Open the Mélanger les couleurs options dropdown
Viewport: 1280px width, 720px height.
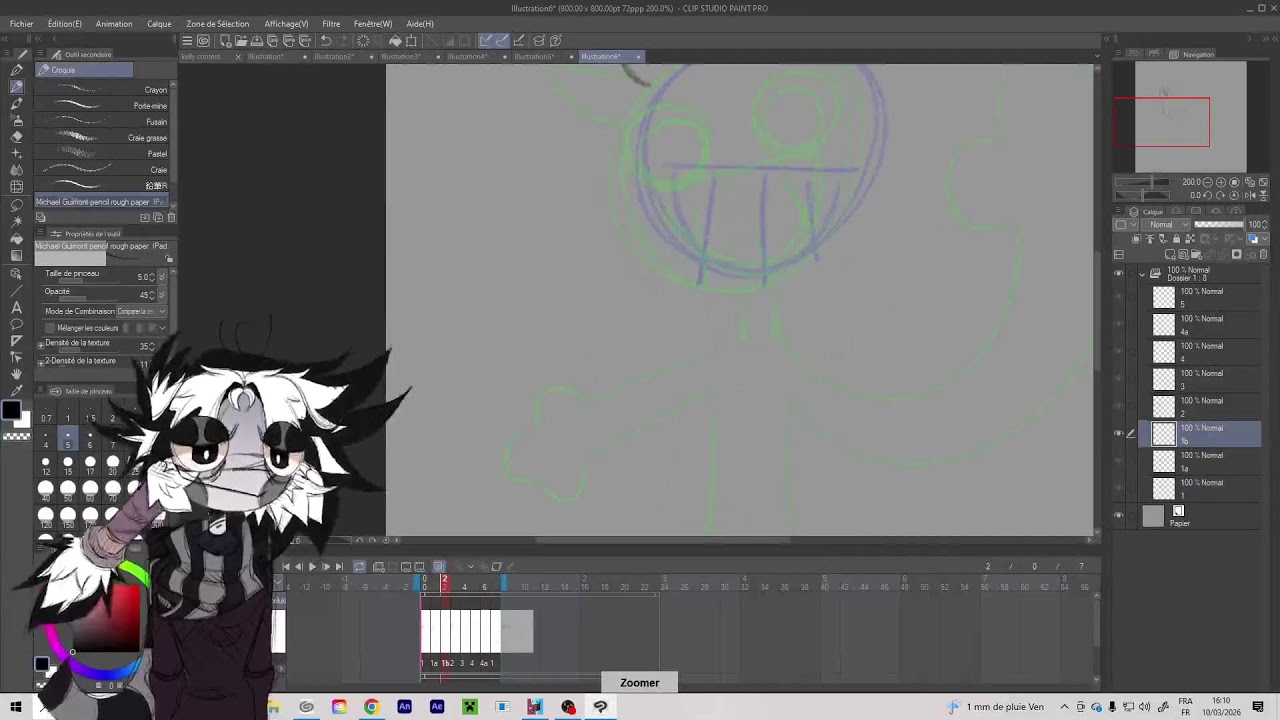[x=162, y=328]
